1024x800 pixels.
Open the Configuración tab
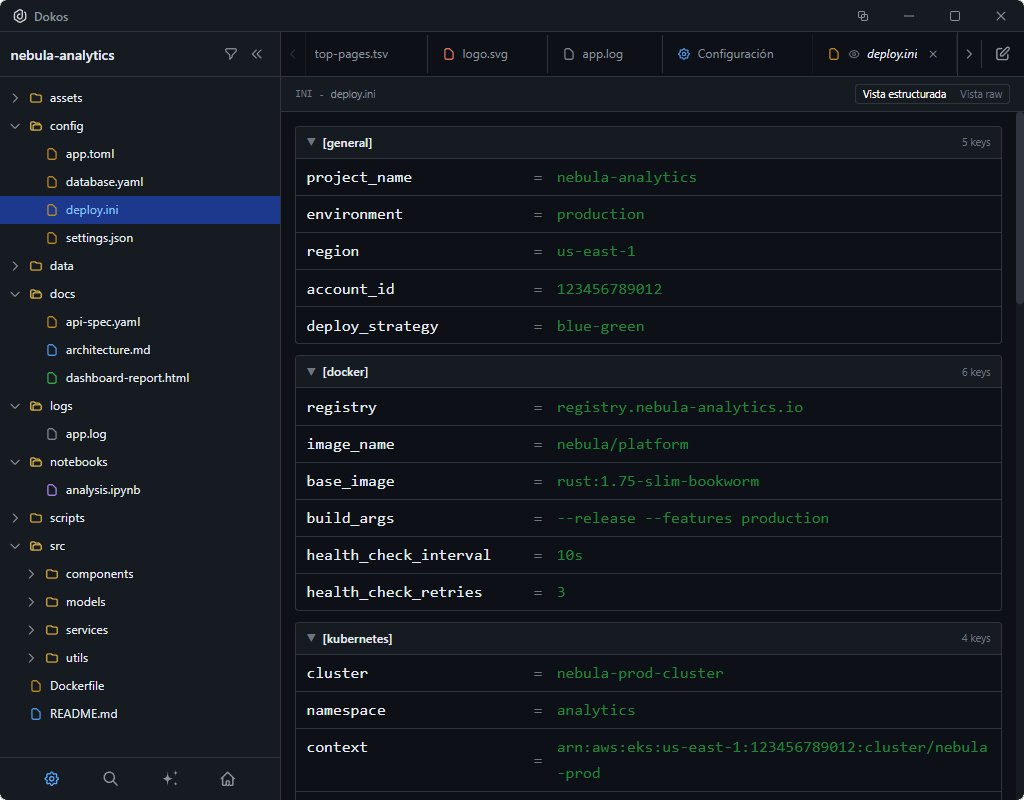pyautogui.click(x=737, y=55)
